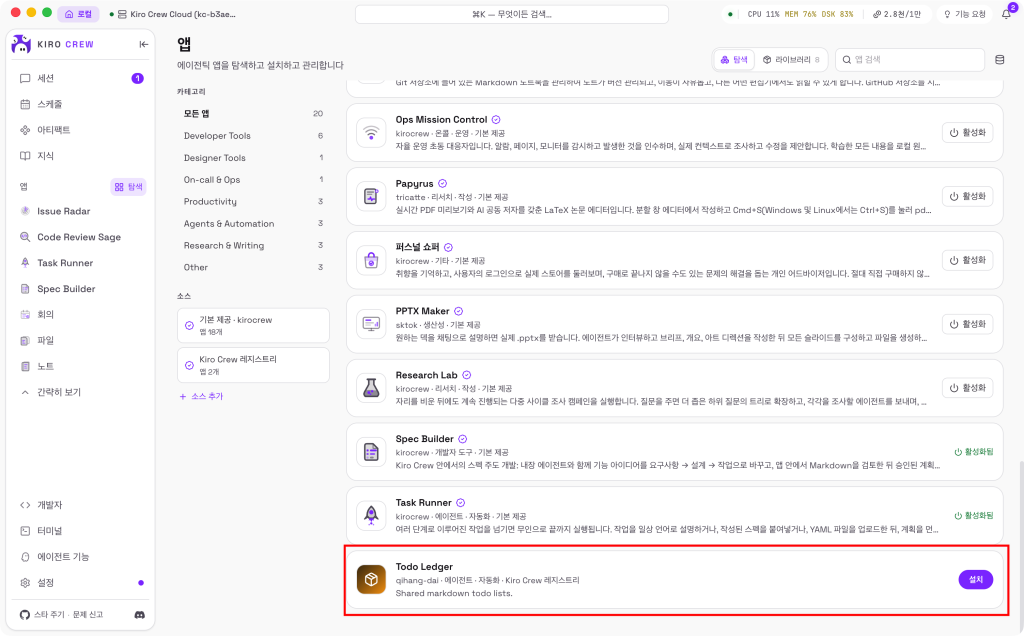Image resolution: width=1024 pixels, height=636 pixels.
Task: Open the Issue Radar app
Action: (x=80, y=211)
